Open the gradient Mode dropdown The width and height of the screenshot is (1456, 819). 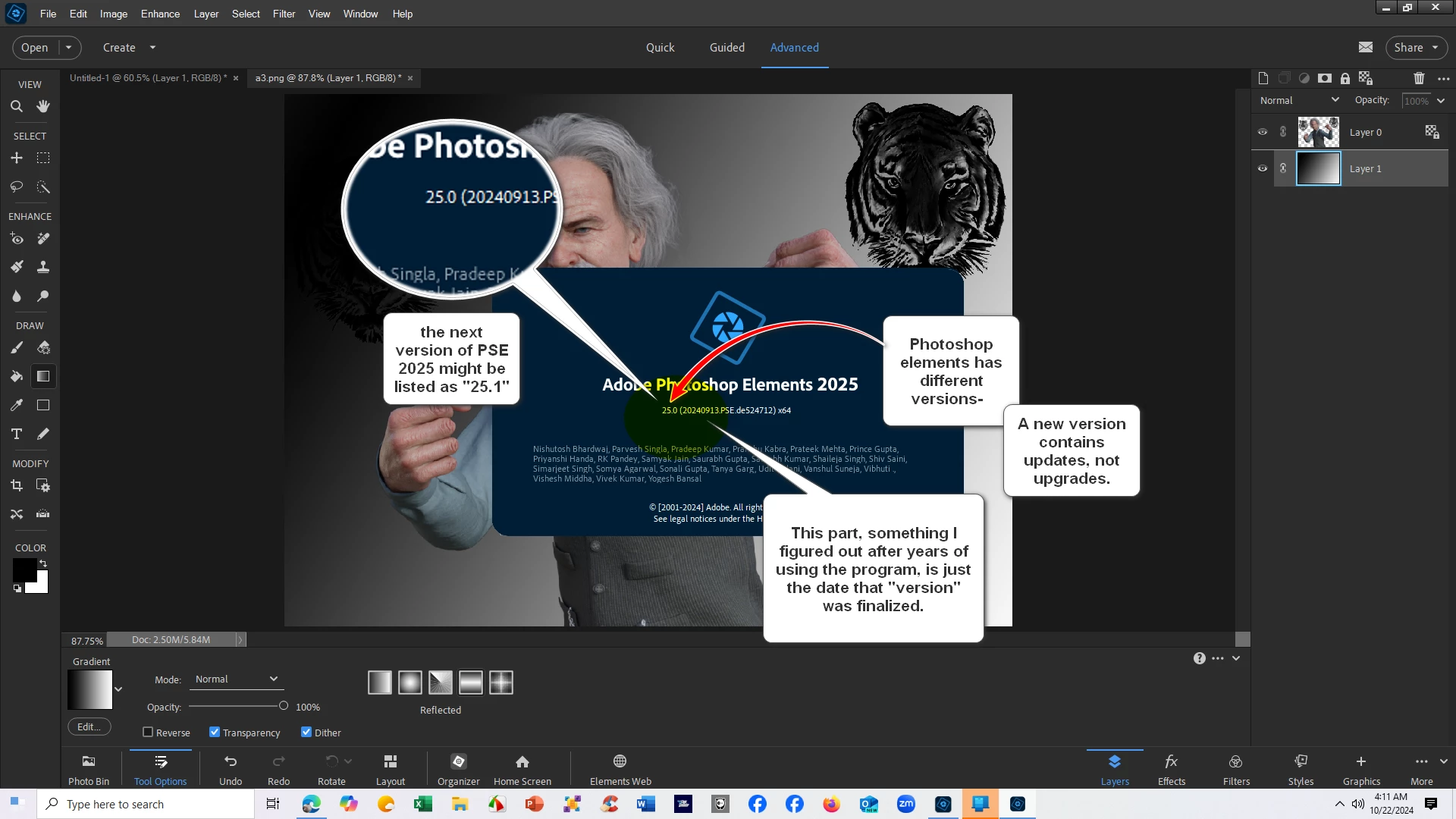pyautogui.click(x=237, y=679)
